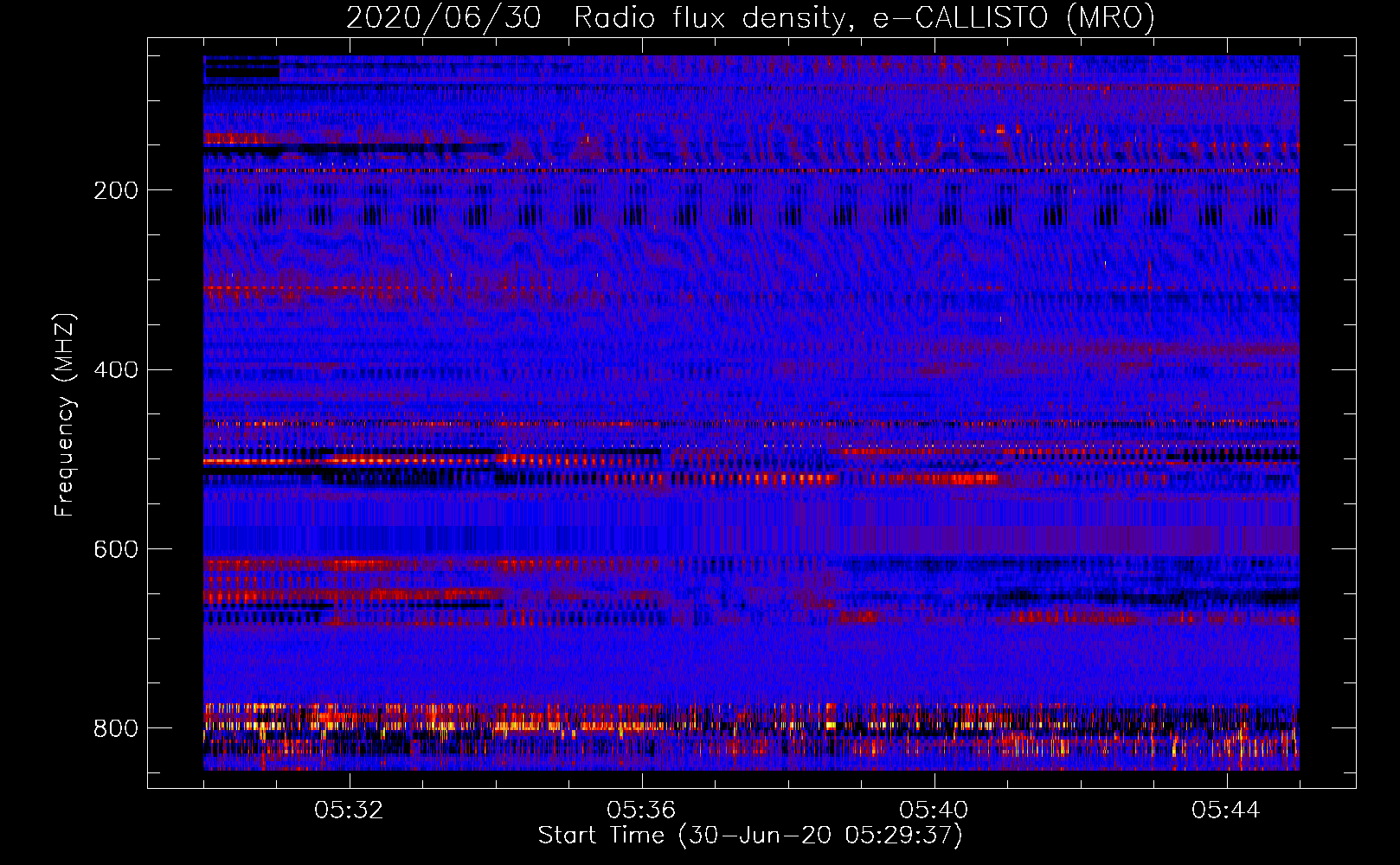Click the 'Frequency (MHZ)' axis label
The height and width of the screenshot is (865, 1400).
pyautogui.click(x=65, y=414)
